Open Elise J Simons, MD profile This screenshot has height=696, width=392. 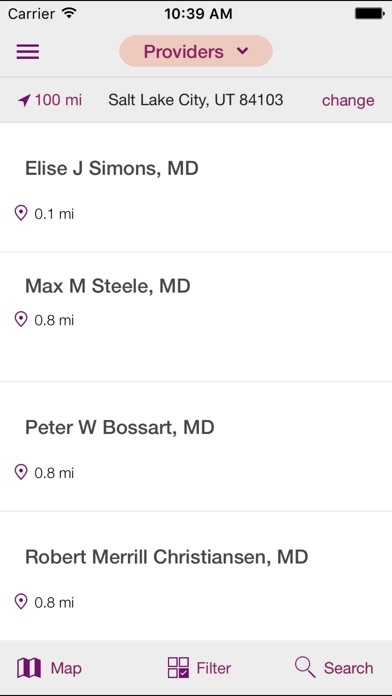point(196,187)
